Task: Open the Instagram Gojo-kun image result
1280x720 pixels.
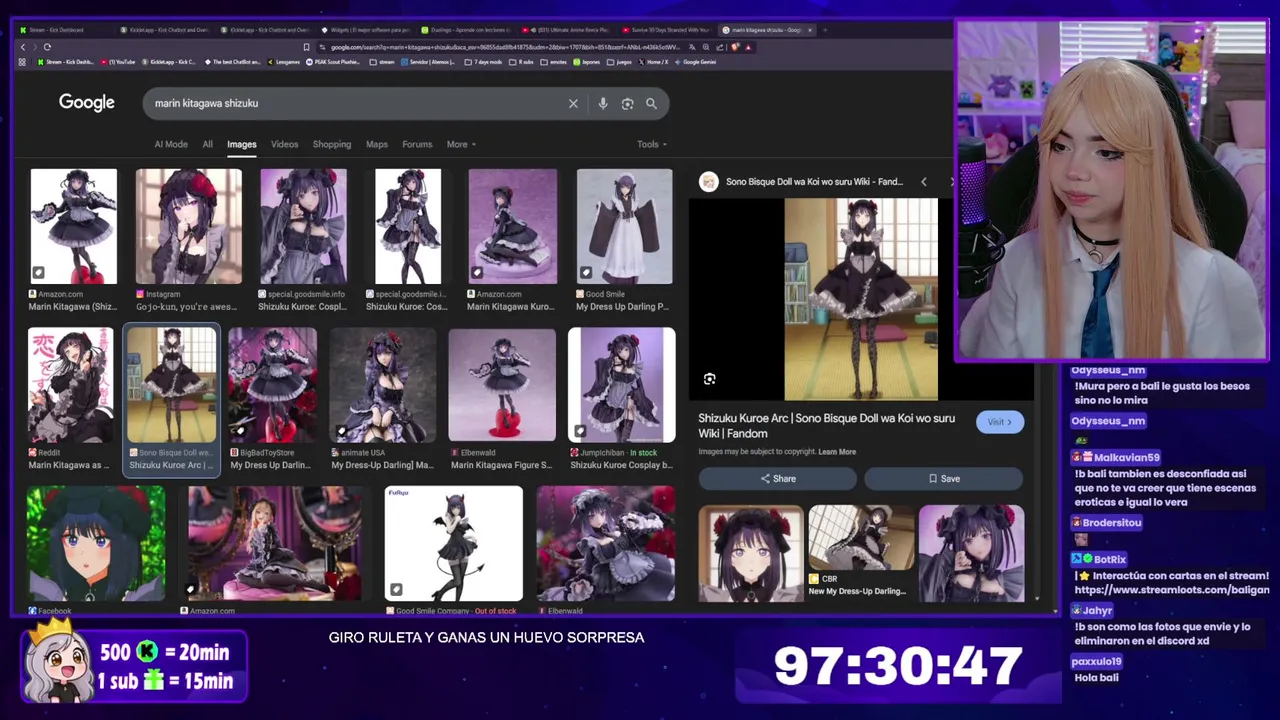Action: tap(188, 226)
